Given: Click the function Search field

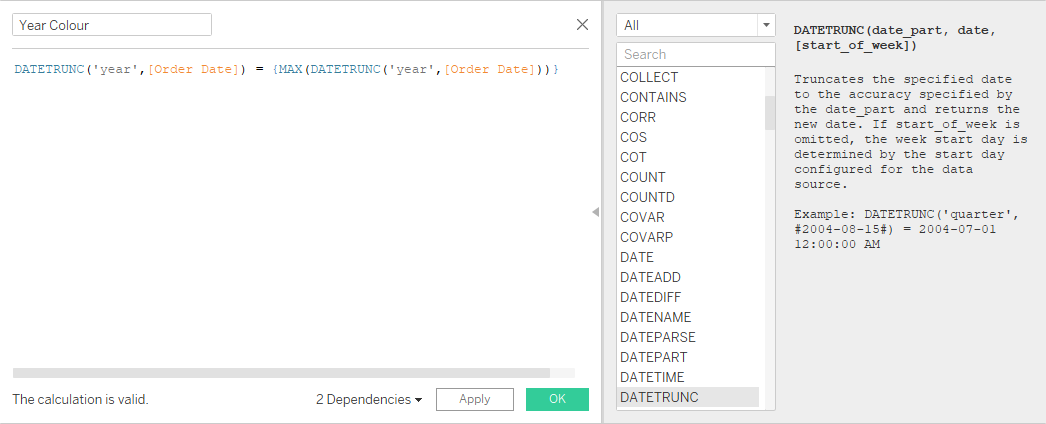Looking at the screenshot, I should click(x=695, y=54).
